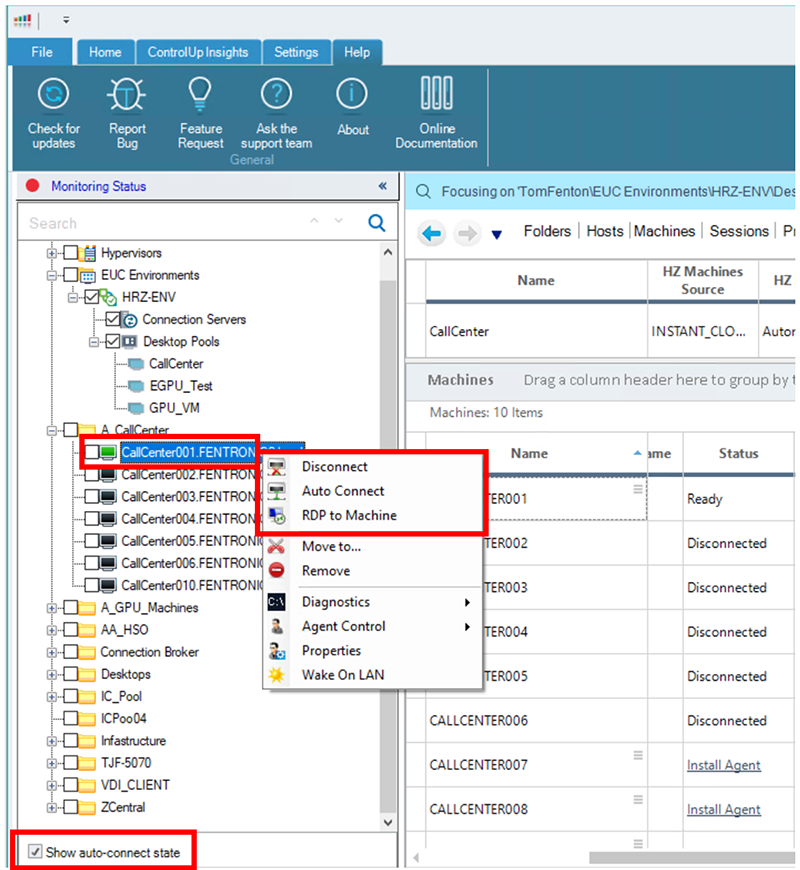Viewport: 800px width, 870px height.
Task: Select the EGPU_Test desktop pool
Action: click(180, 386)
